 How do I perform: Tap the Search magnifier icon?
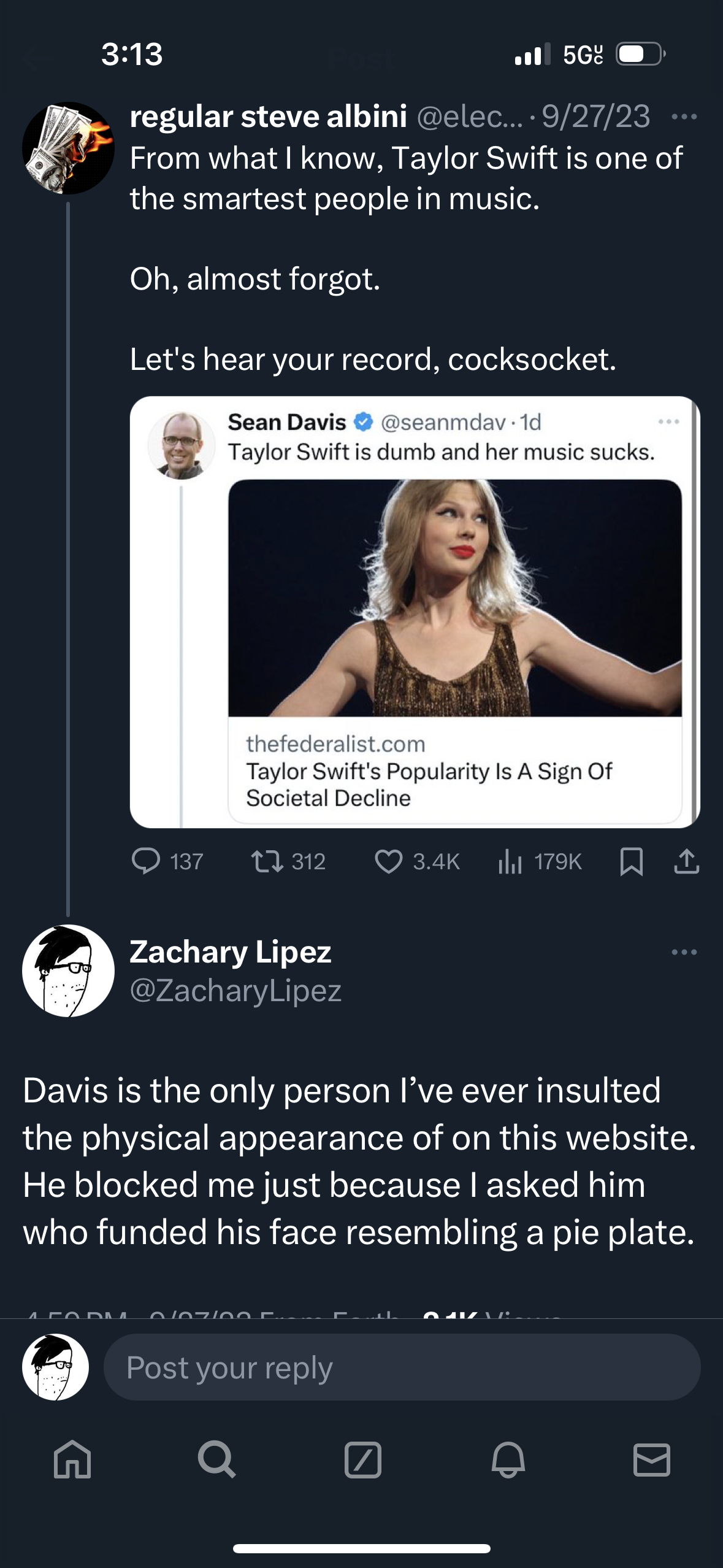(216, 1459)
